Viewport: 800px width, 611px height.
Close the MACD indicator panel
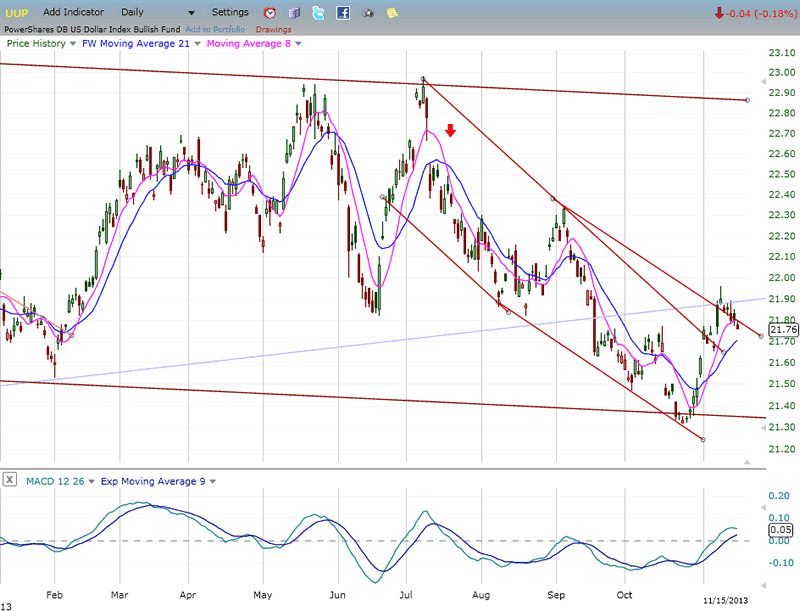(x=9, y=481)
